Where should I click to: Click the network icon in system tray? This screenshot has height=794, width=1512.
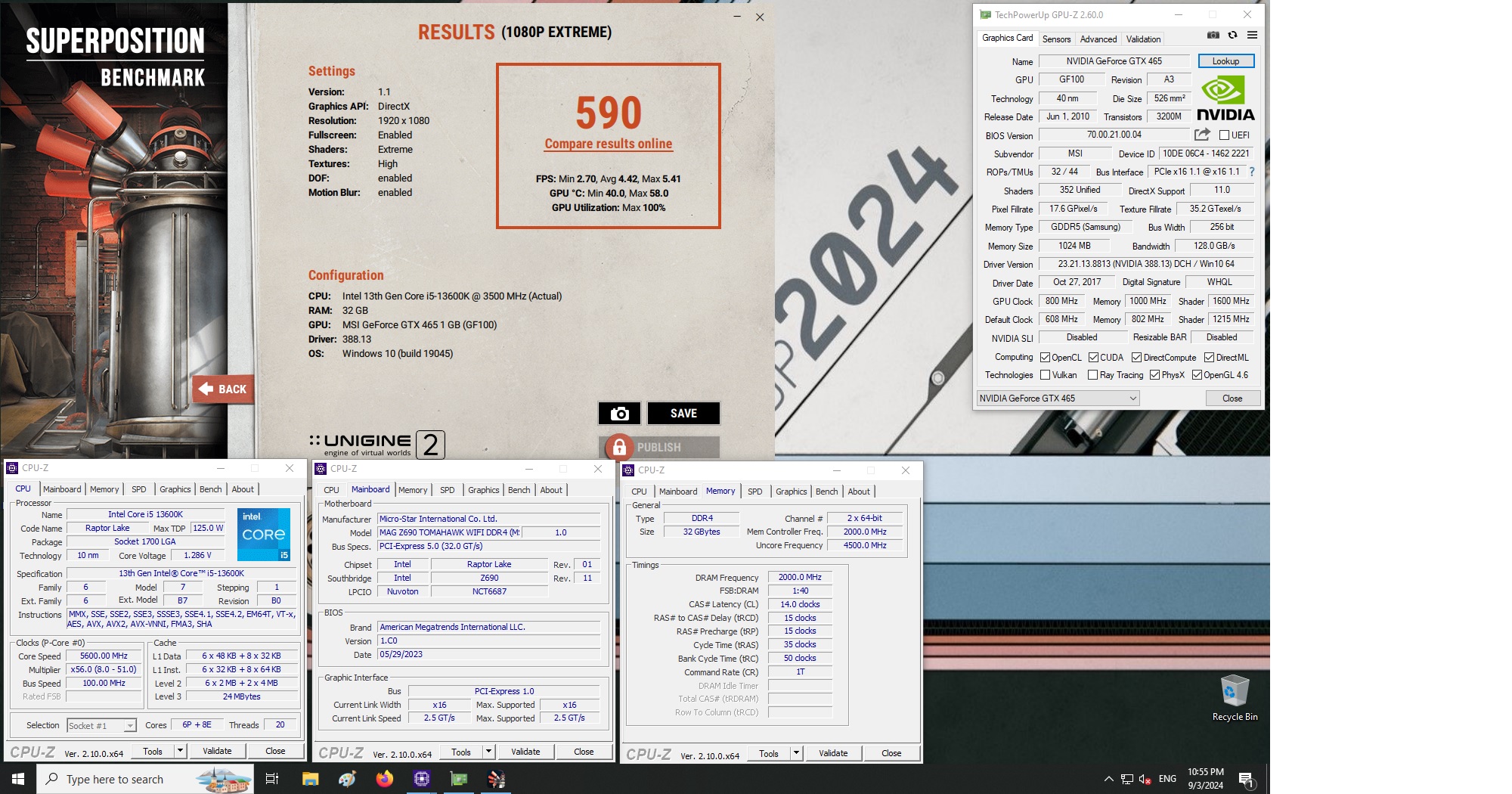coord(1127,779)
